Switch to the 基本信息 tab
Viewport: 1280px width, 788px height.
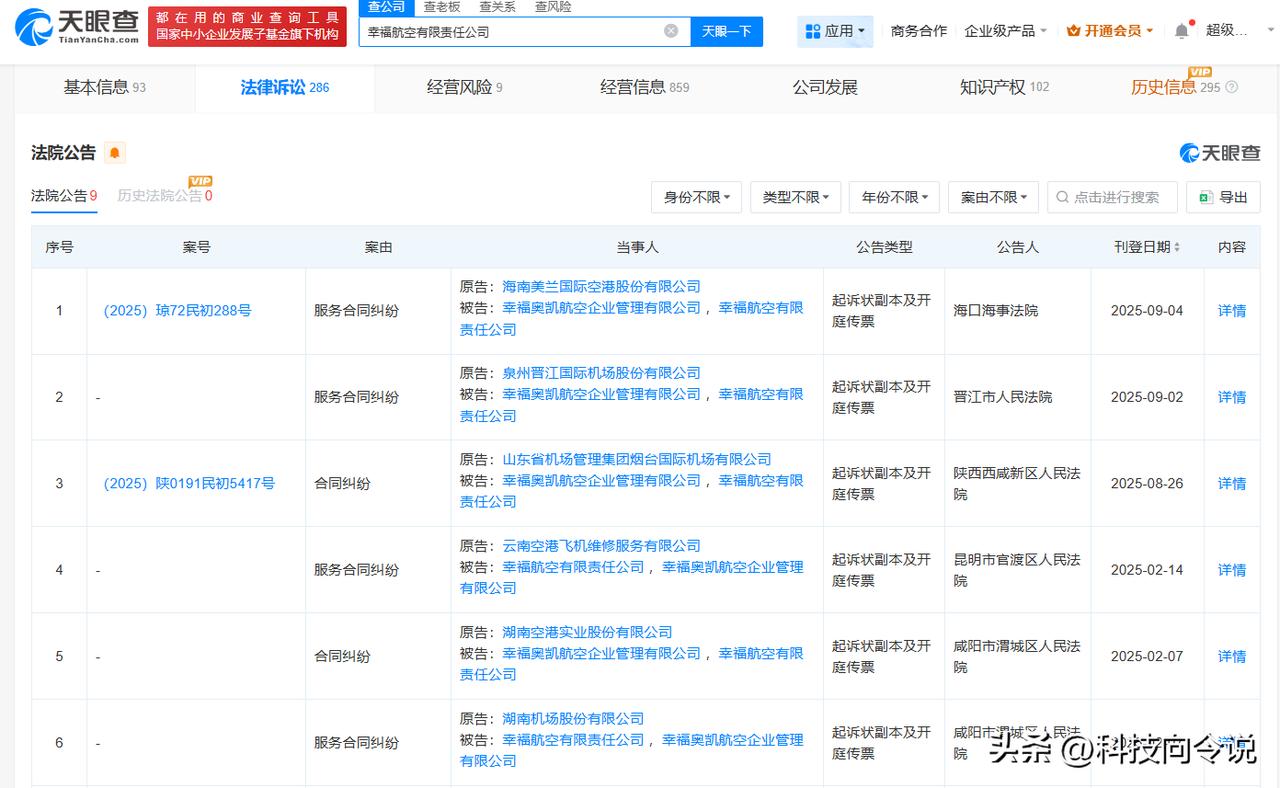[x=104, y=87]
